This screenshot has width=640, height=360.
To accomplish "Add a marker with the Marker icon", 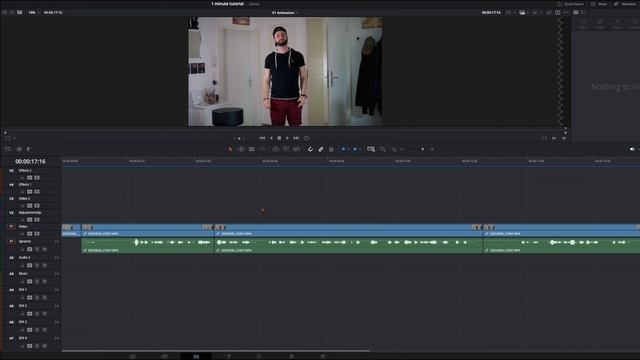I will pos(355,149).
